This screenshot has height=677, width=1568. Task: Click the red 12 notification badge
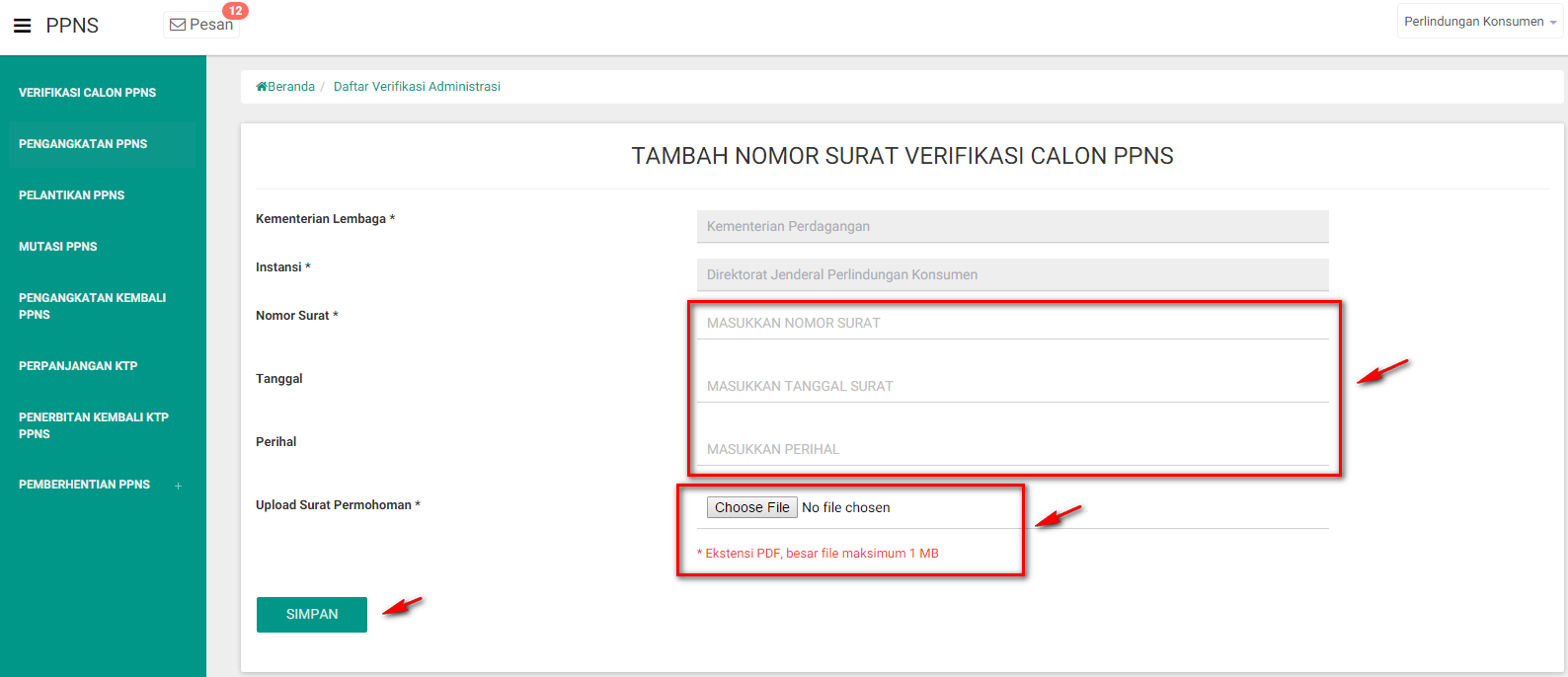(235, 11)
